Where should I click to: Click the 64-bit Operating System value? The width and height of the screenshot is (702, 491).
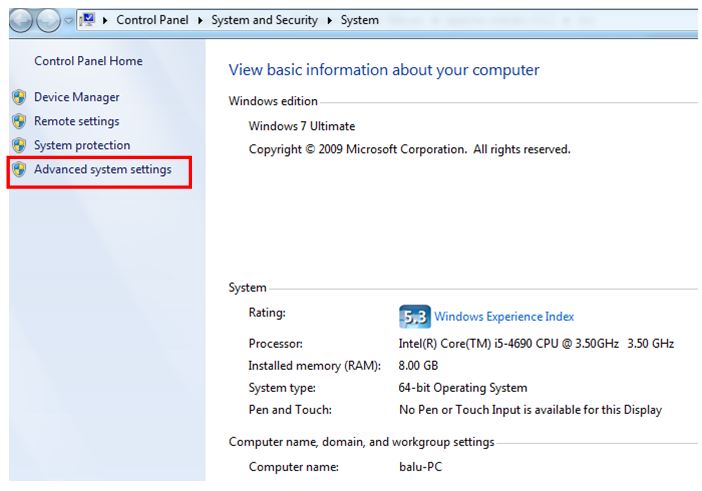point(462,388)
